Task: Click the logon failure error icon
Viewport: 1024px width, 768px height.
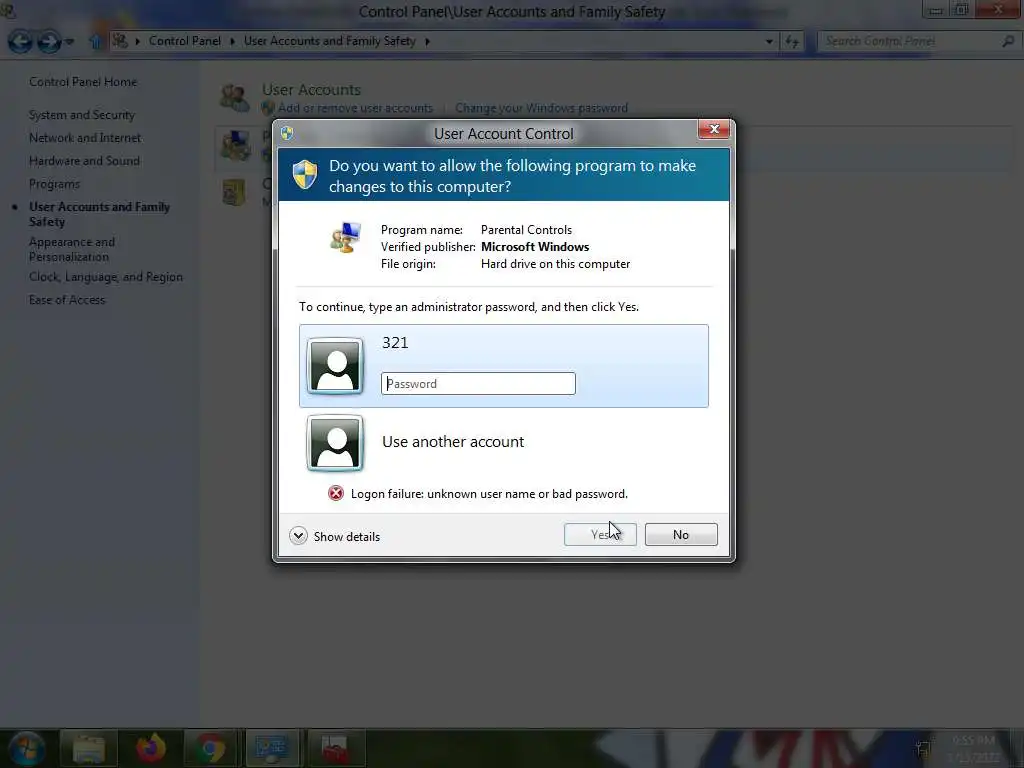Action: click(x=336, y=493)
